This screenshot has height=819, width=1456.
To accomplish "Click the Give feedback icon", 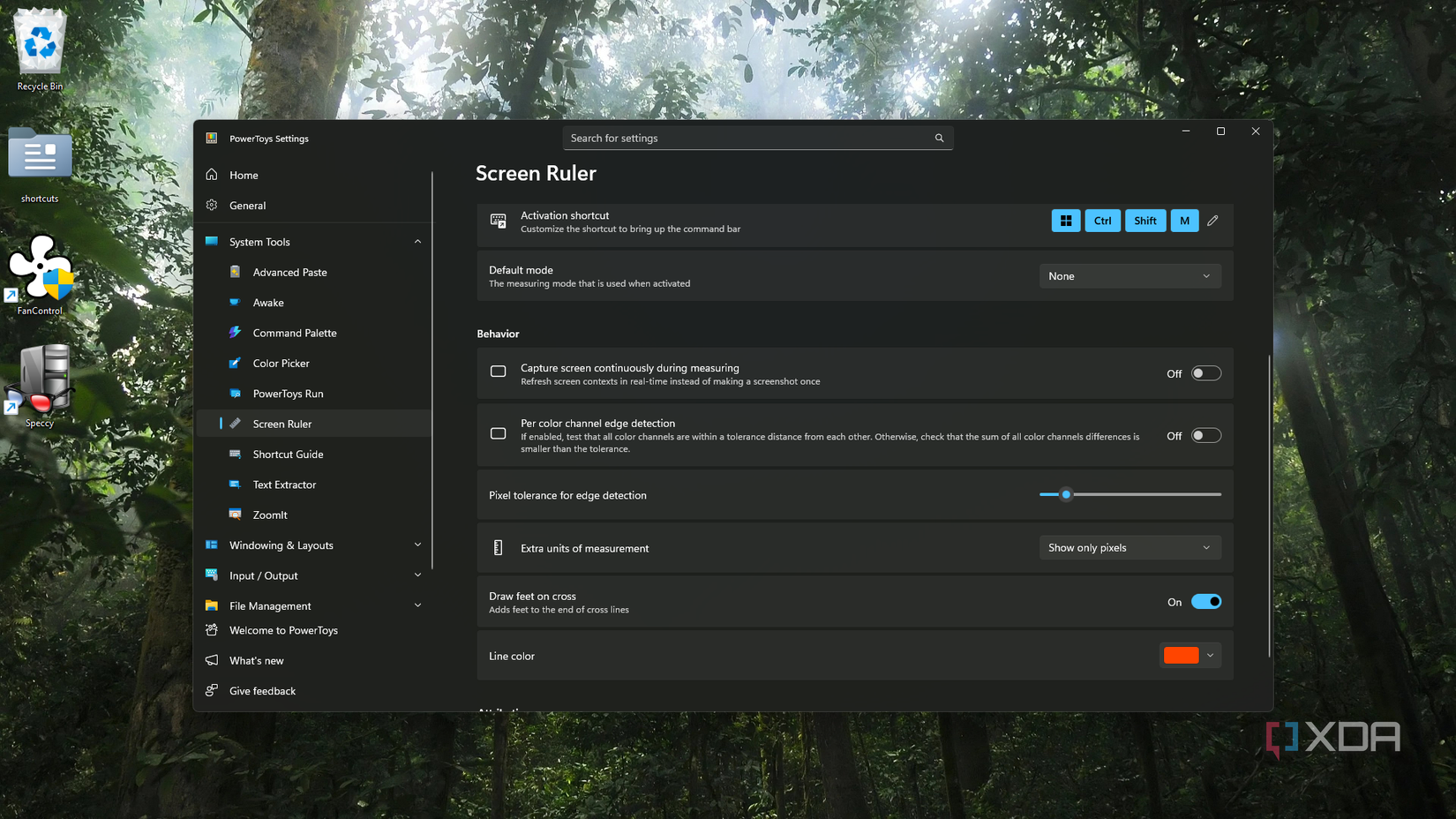I will click(x=212, y=690).
